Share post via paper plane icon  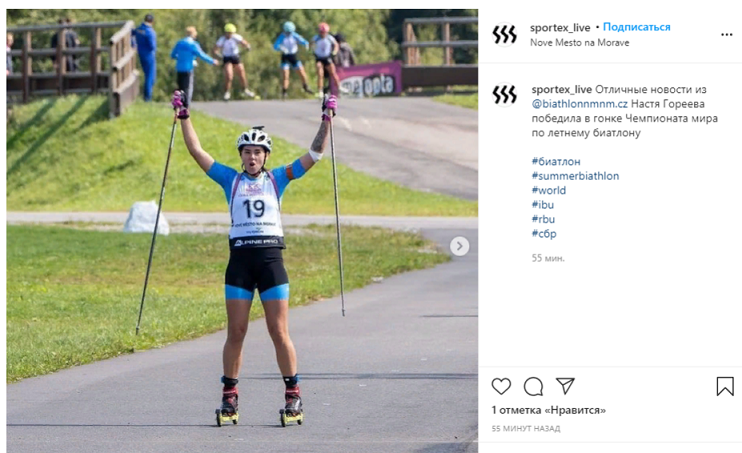coord(565,386)
